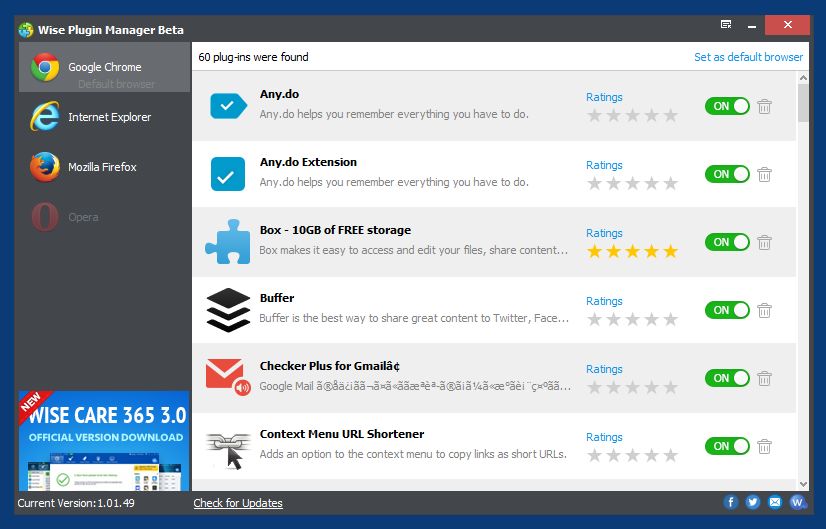Click the plugin list scrollbar thumb
826x529 pixels.
803,103
